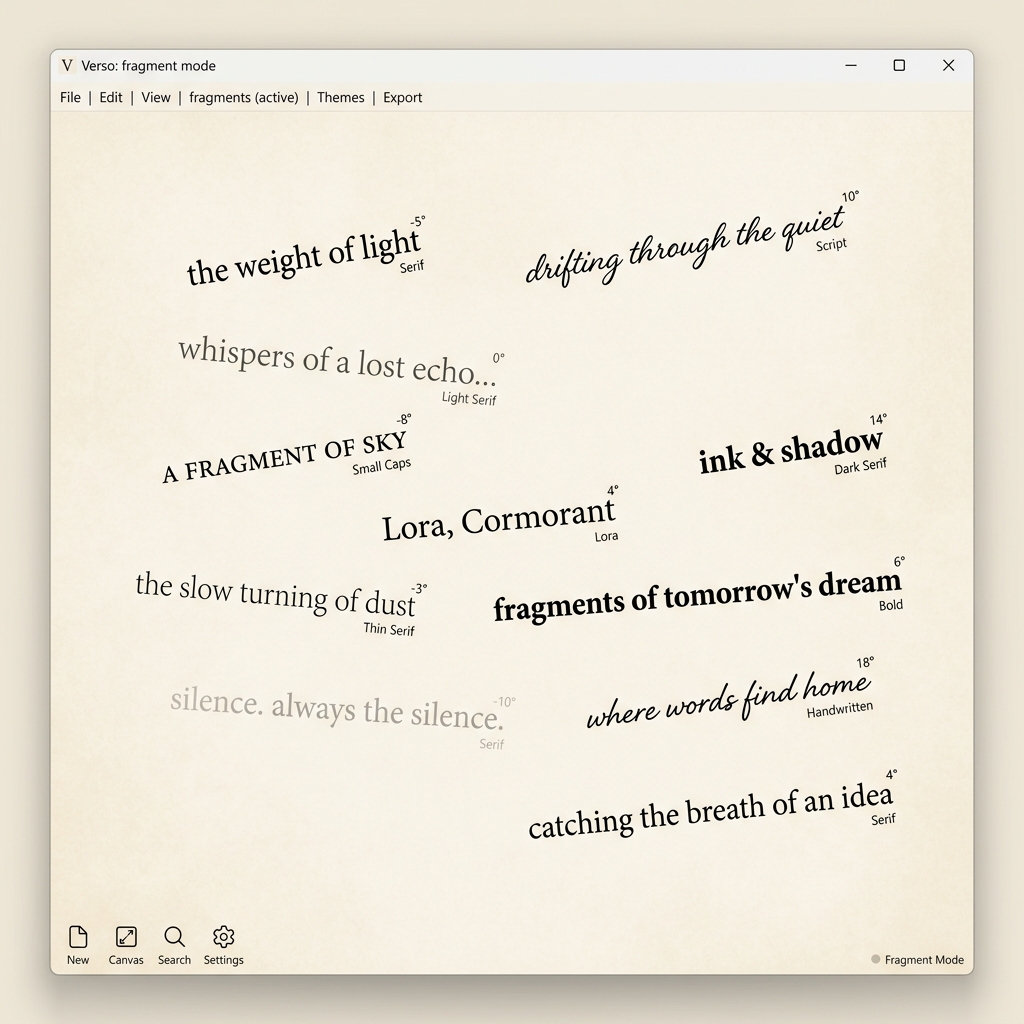The width and height of the screenshot is (1024, 1024).
Task: Click the New document icon
Action: pyautogui.click(x=78, y=936)
